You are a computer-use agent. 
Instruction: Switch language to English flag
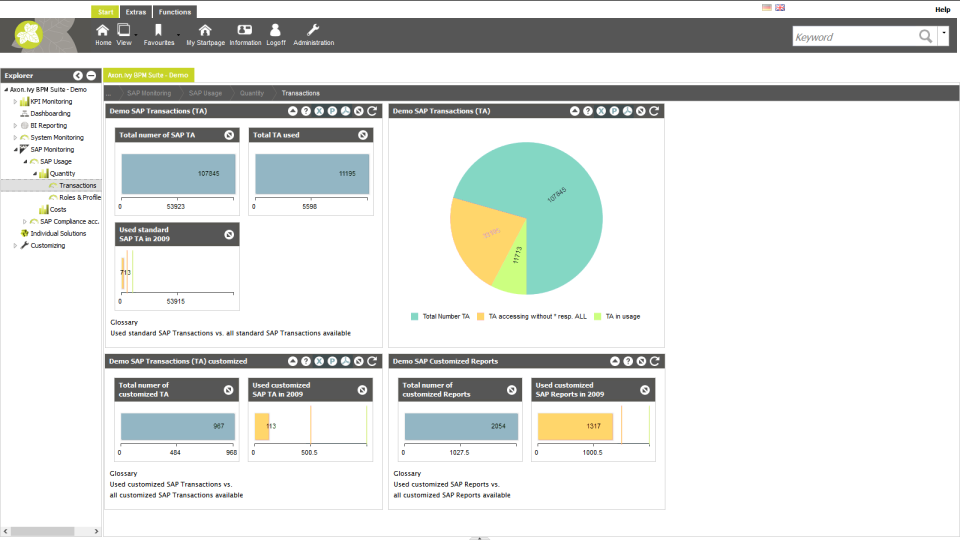pyautogui.click(x=780, y=7)
